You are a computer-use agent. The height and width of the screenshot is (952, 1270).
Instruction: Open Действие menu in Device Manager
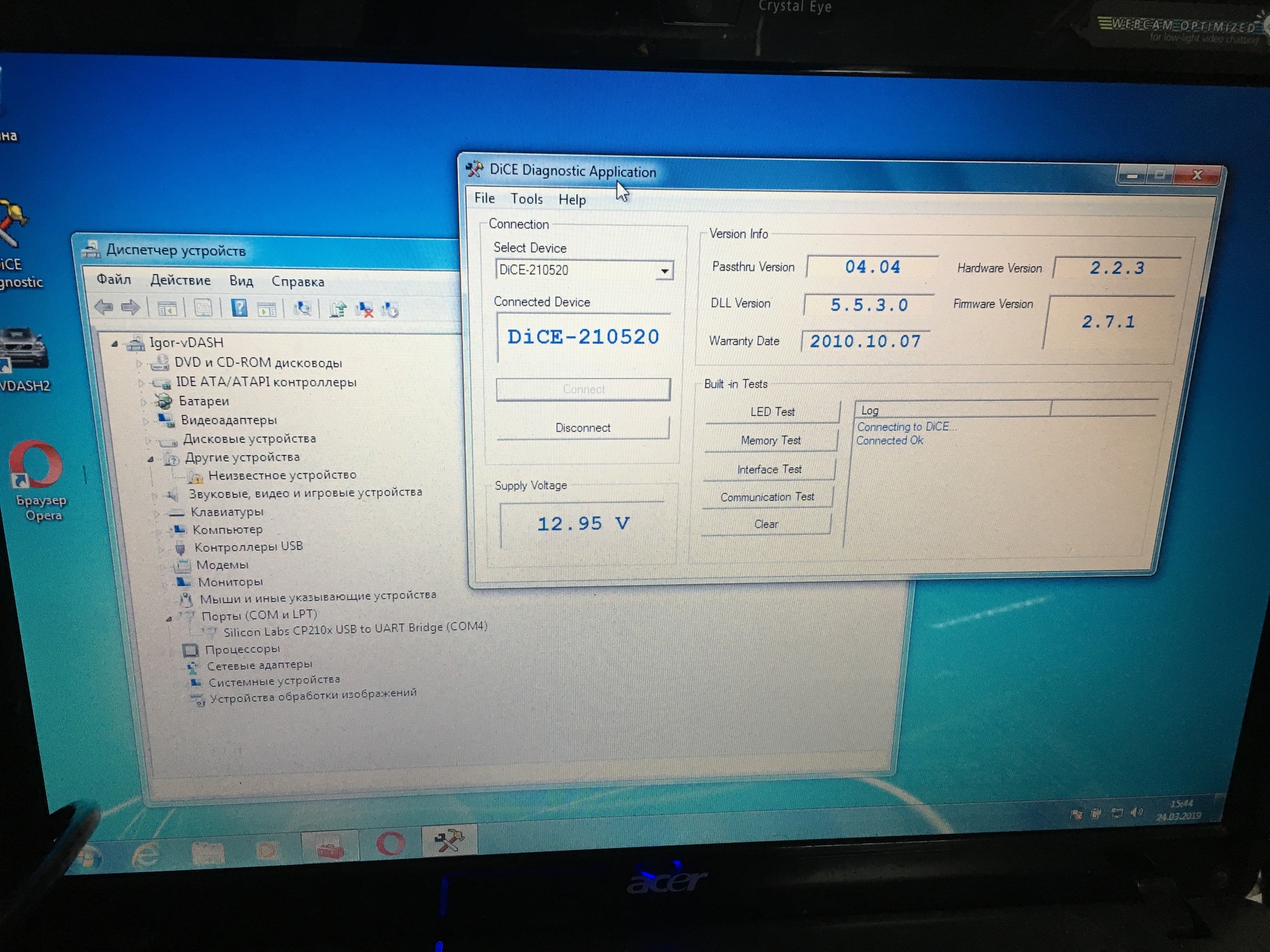pyautogui.click(x=180, y=280)
